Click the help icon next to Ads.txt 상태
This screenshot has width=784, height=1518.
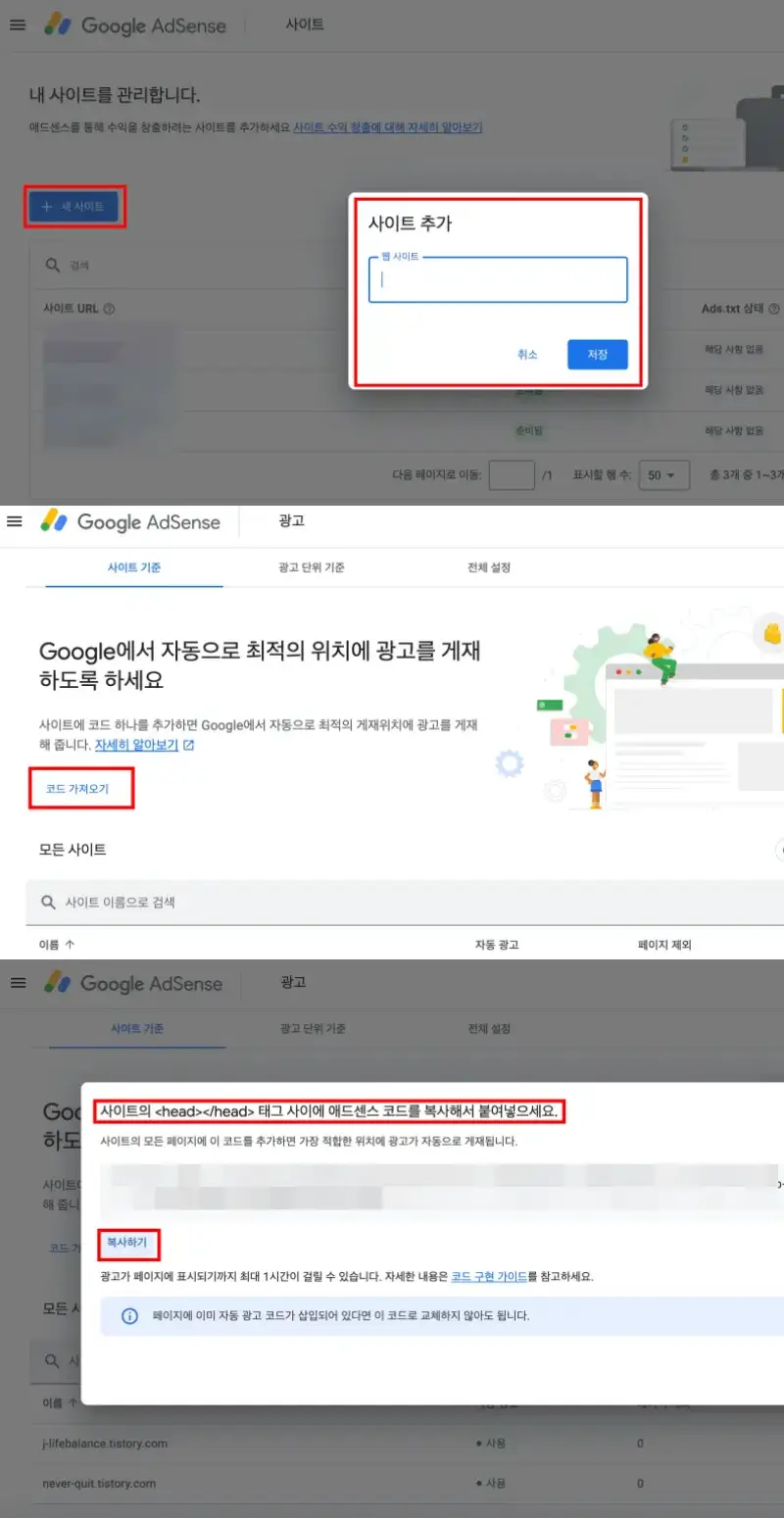(774, 308)
